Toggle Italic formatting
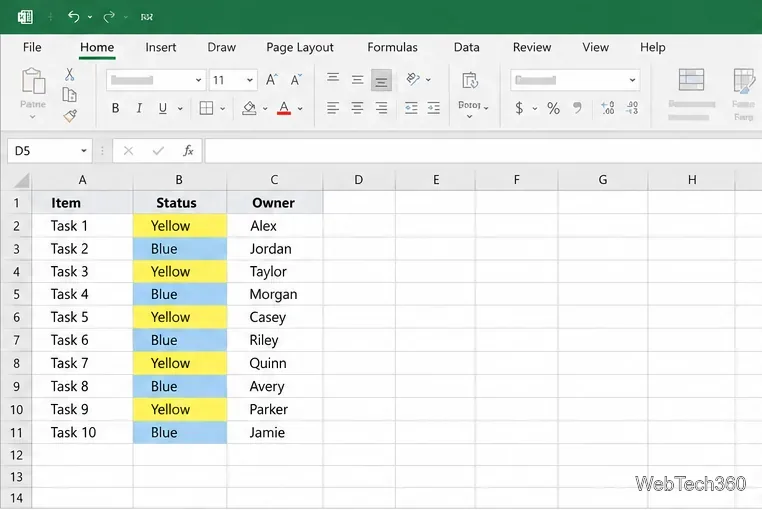762x510 pixels. pos(139,108)
